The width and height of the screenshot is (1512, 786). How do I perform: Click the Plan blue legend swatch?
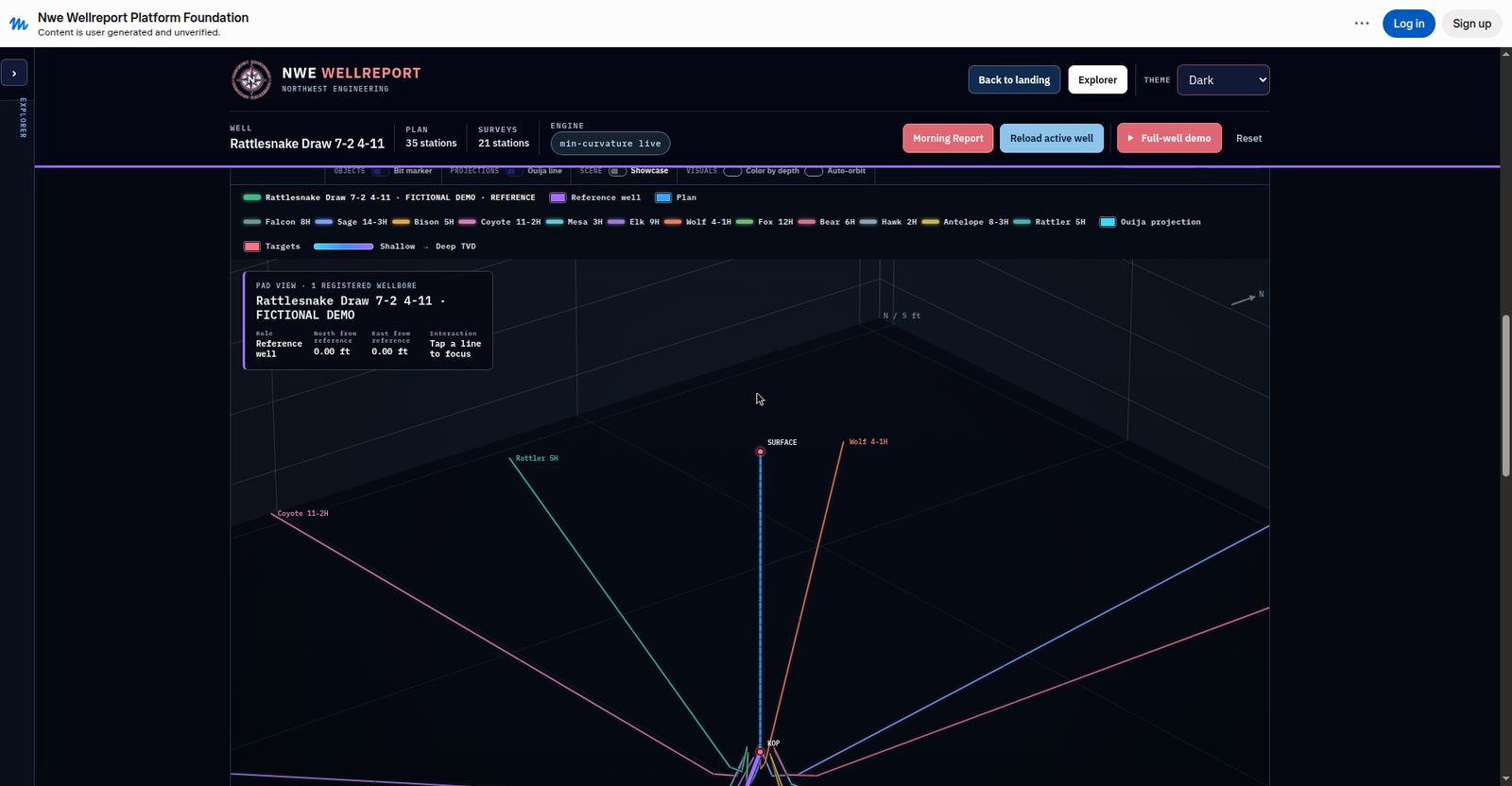click(x=663, y=197)
